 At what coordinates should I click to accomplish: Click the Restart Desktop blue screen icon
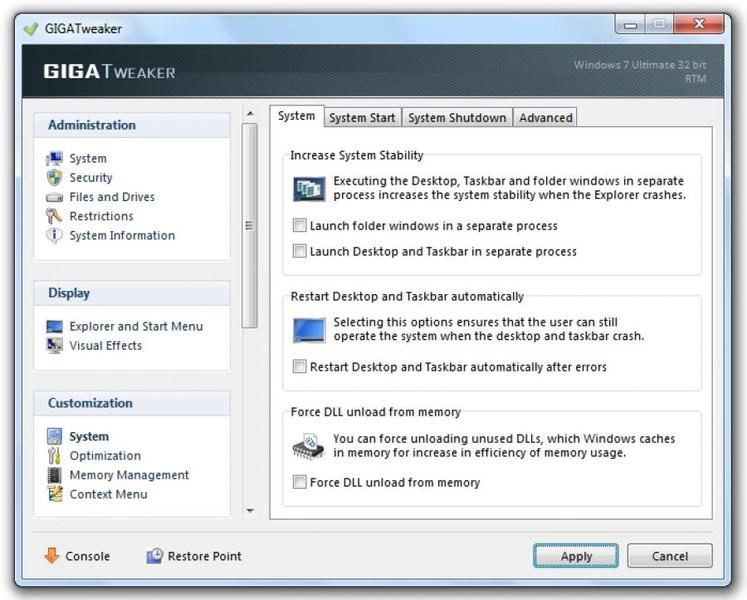point(309,330)
